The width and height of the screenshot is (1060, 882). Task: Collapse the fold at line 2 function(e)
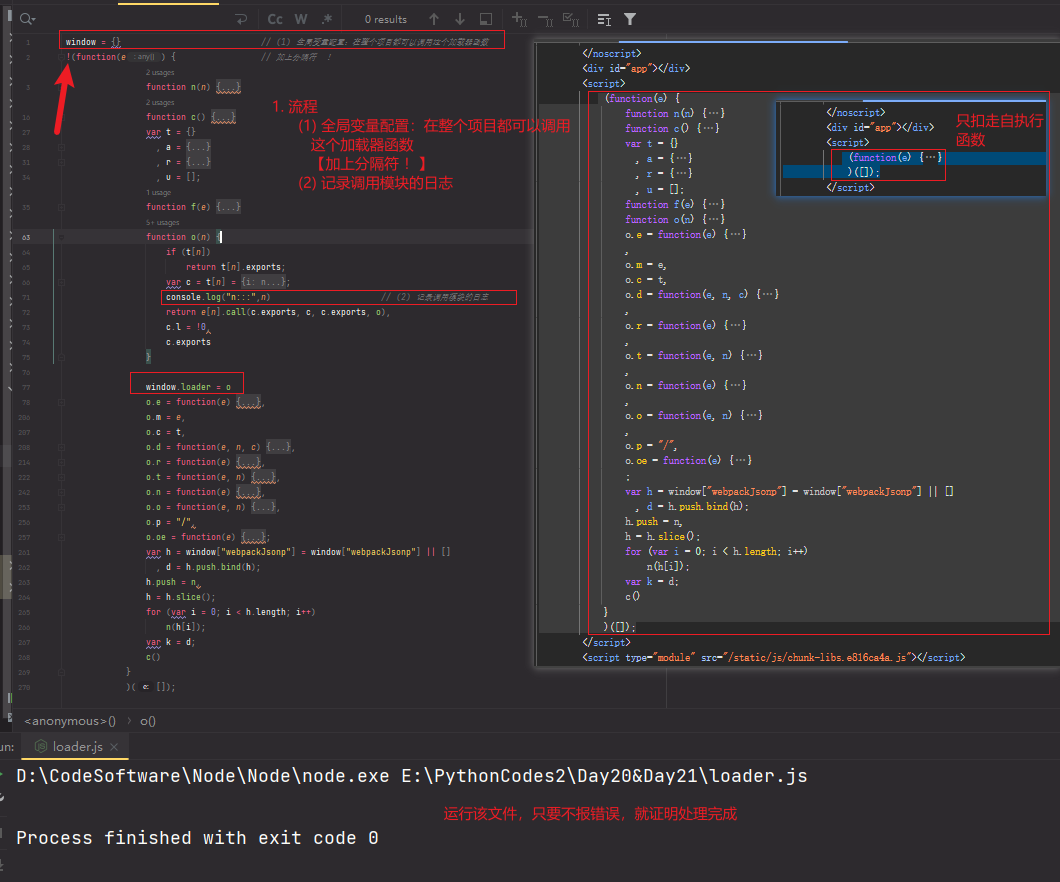point(61,57)
